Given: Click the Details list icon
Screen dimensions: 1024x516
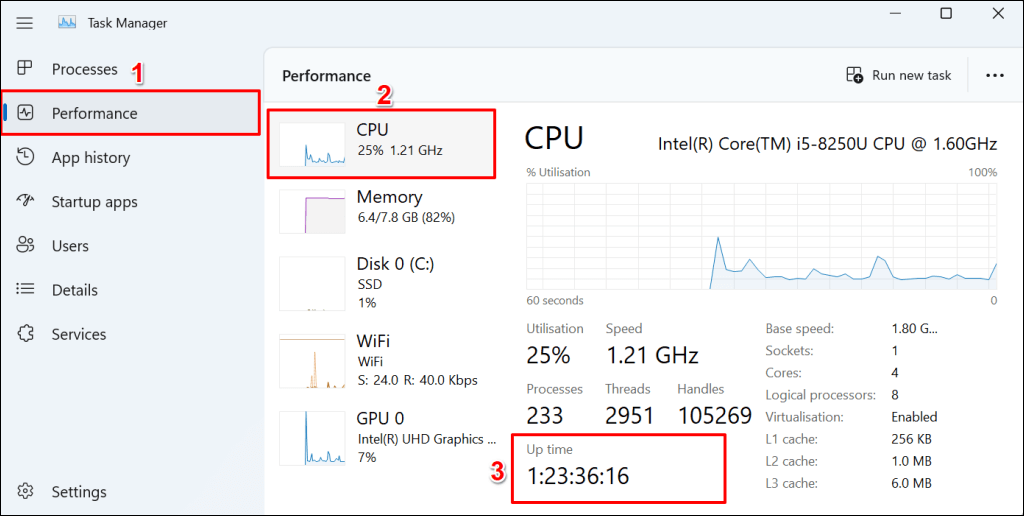Looking at the screenshot, I should pos(26,290).
